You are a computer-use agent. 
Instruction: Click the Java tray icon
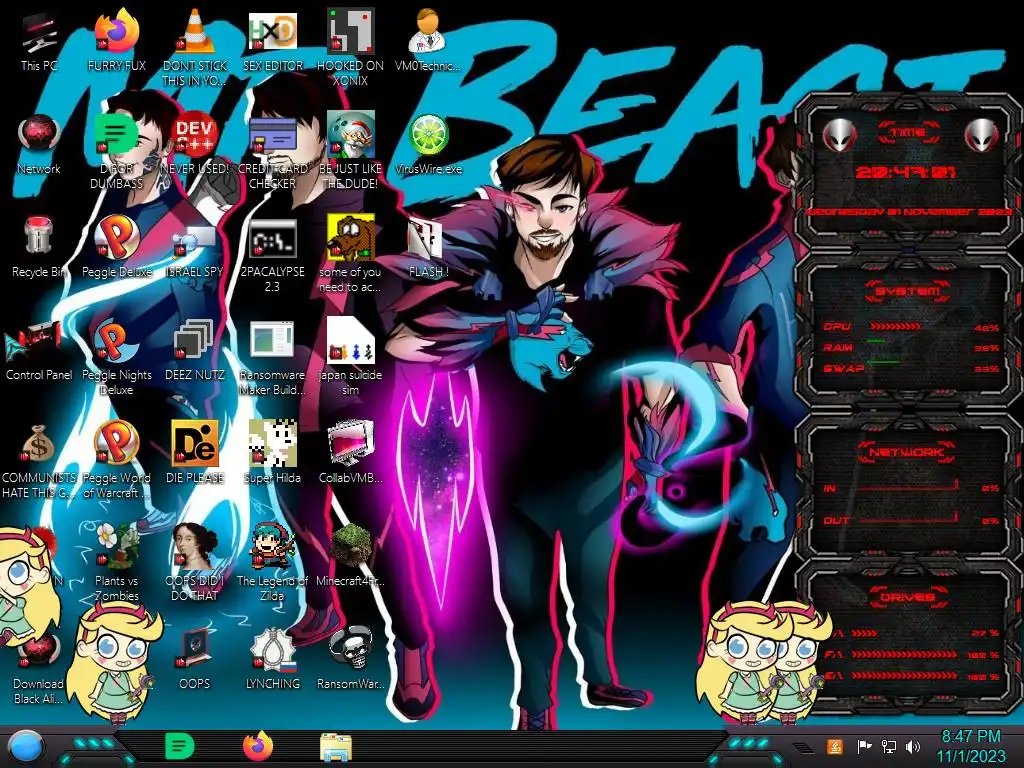(x=835, y=746)
